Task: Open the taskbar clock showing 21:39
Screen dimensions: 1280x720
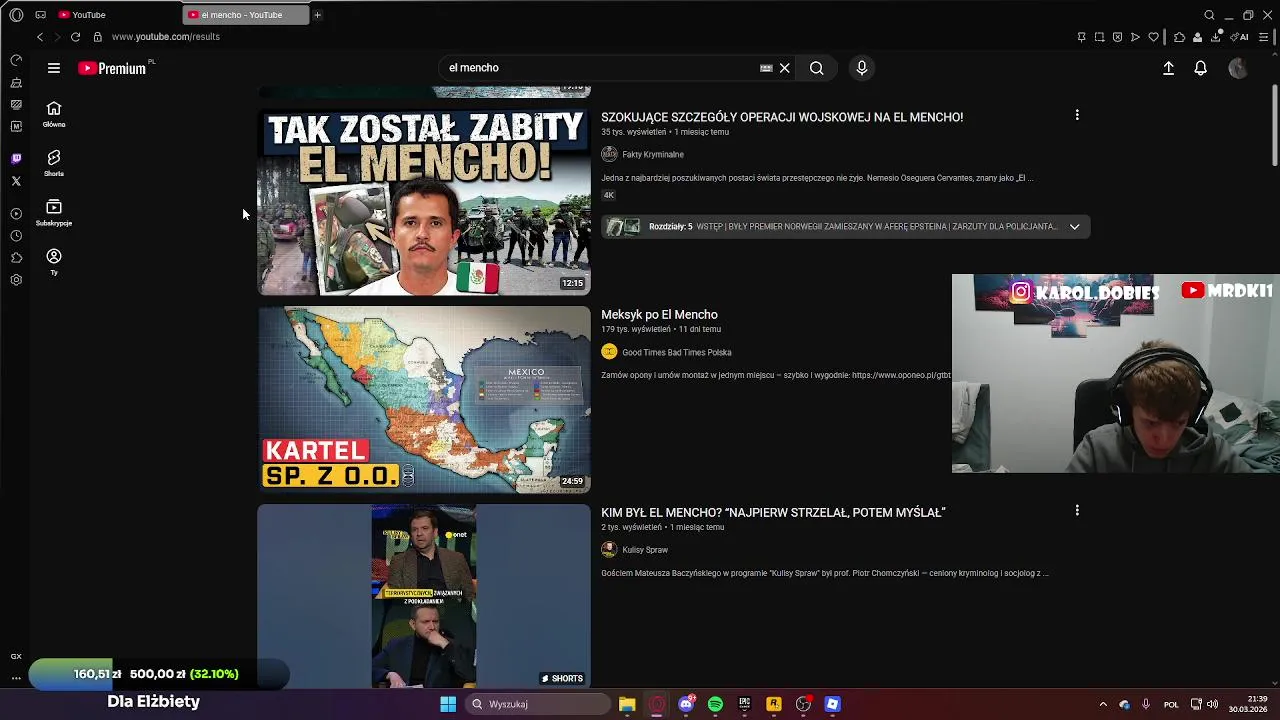Action: (1249, 704)
